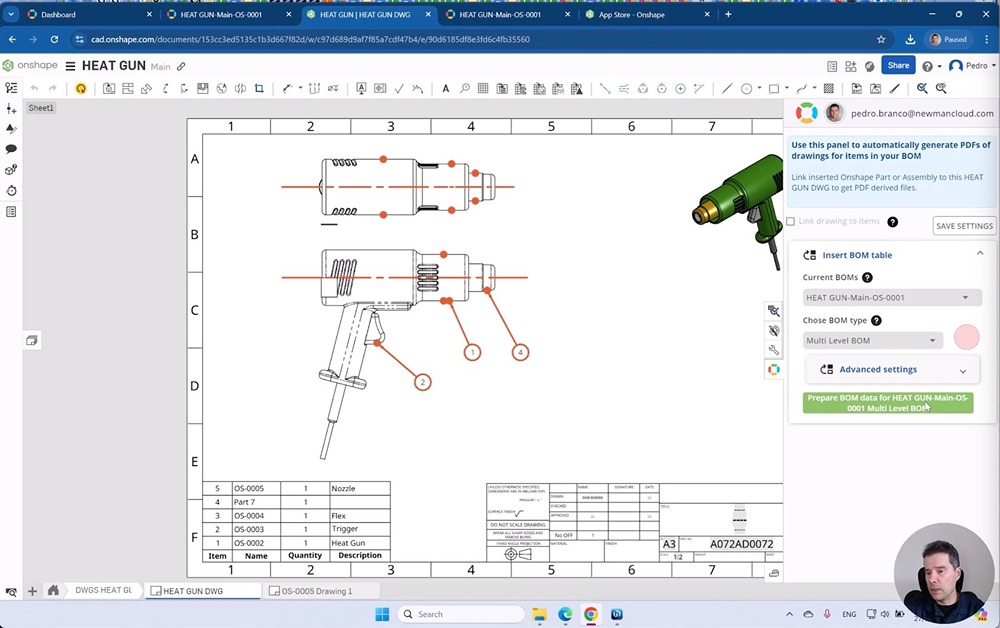The height and width of the screenshot is (628, 1000).
Task: Open Microsoft Edge from the taskbar
Action: pyautogui.click(x=565, y=614)
